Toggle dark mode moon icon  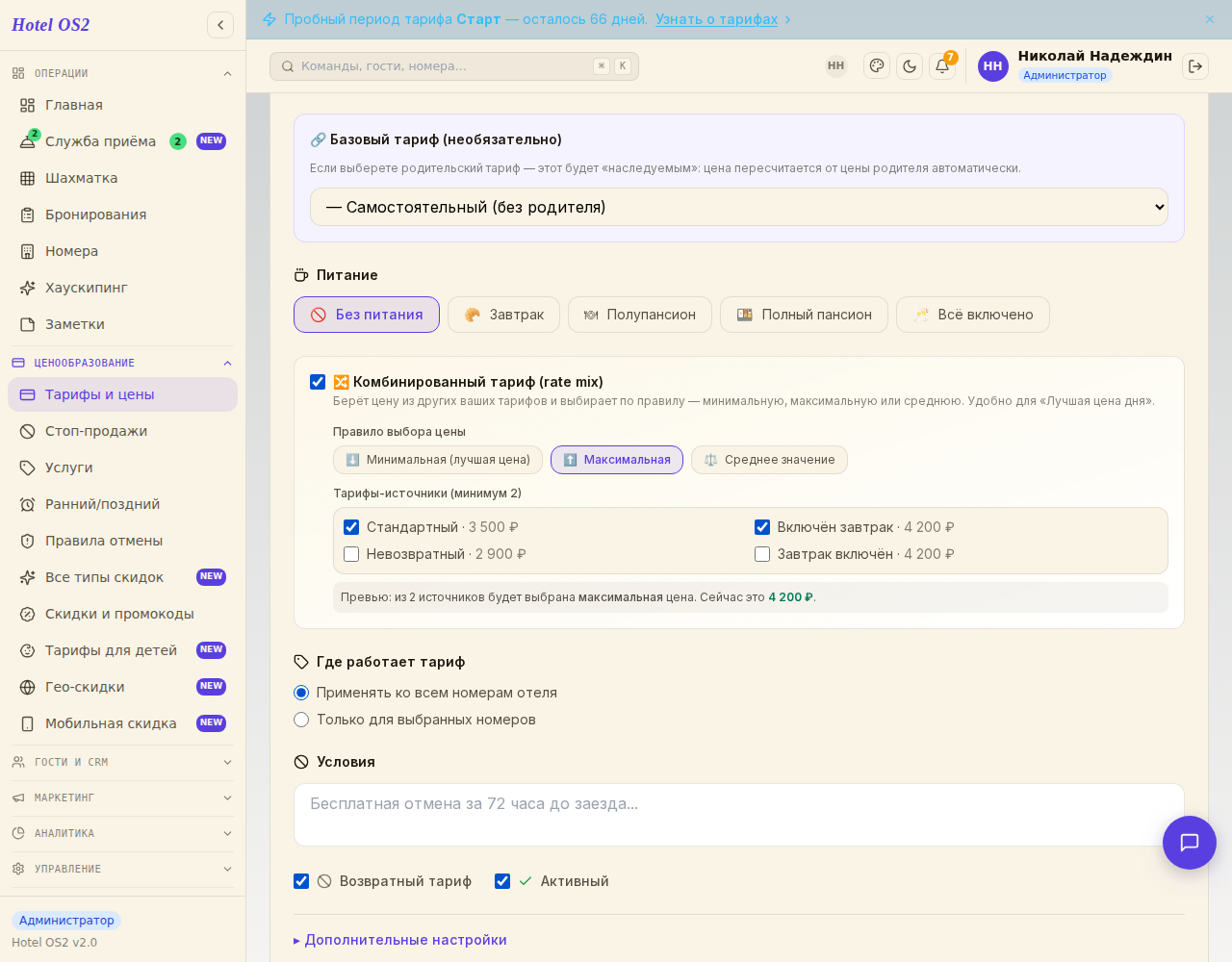pos(910,65)
